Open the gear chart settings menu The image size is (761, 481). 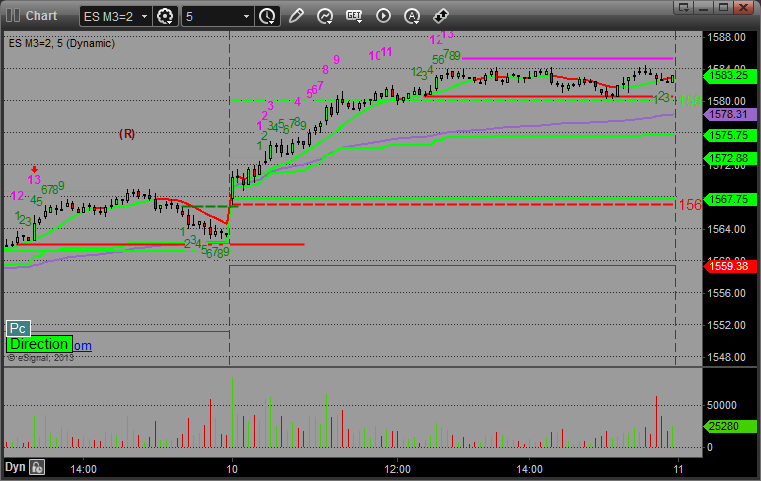point(165,17)
